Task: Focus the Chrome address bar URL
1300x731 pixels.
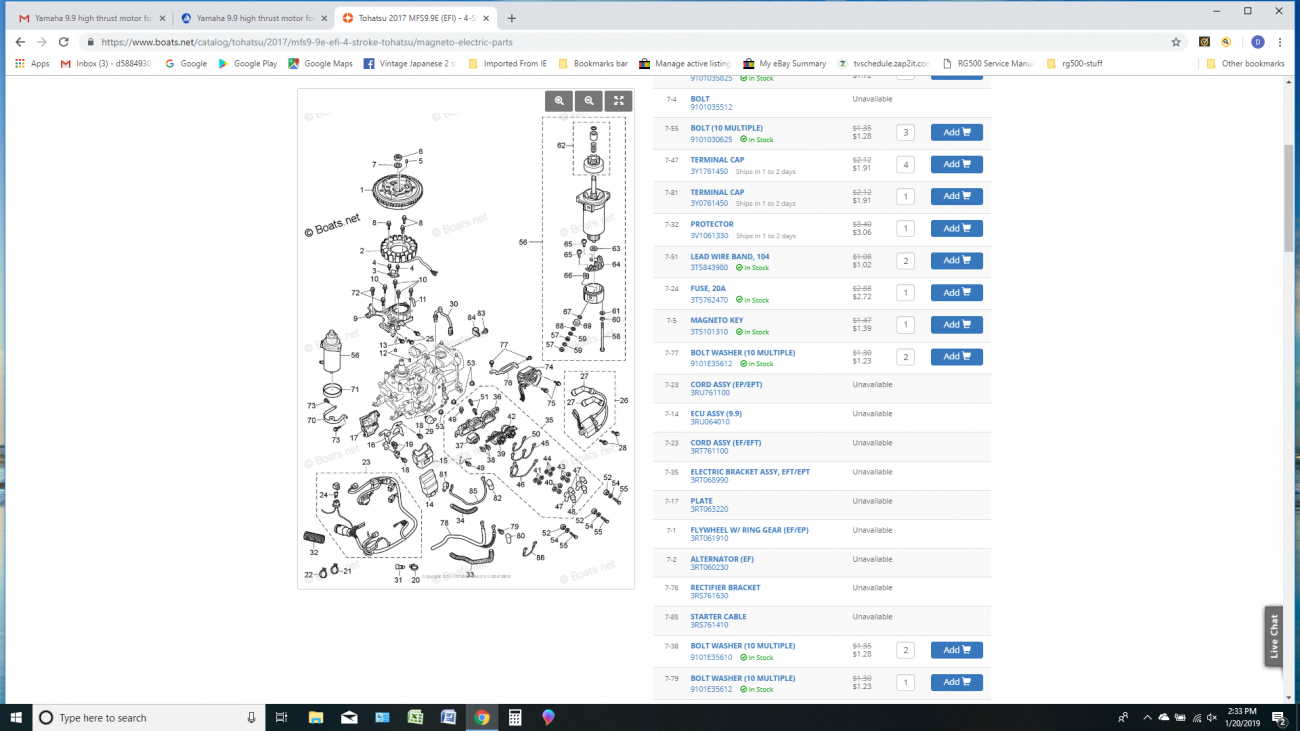Action: tap(306, 42)
